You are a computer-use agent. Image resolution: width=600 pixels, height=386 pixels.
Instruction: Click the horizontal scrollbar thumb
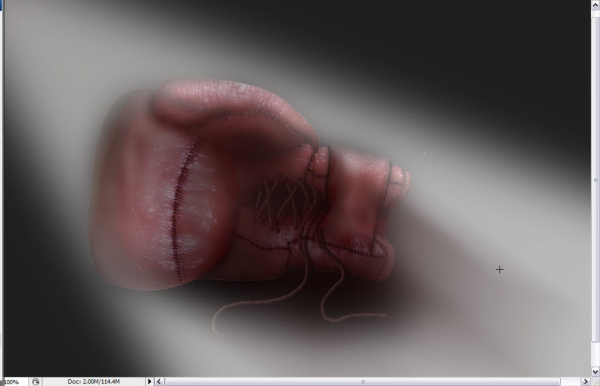[x=362, y=381]
